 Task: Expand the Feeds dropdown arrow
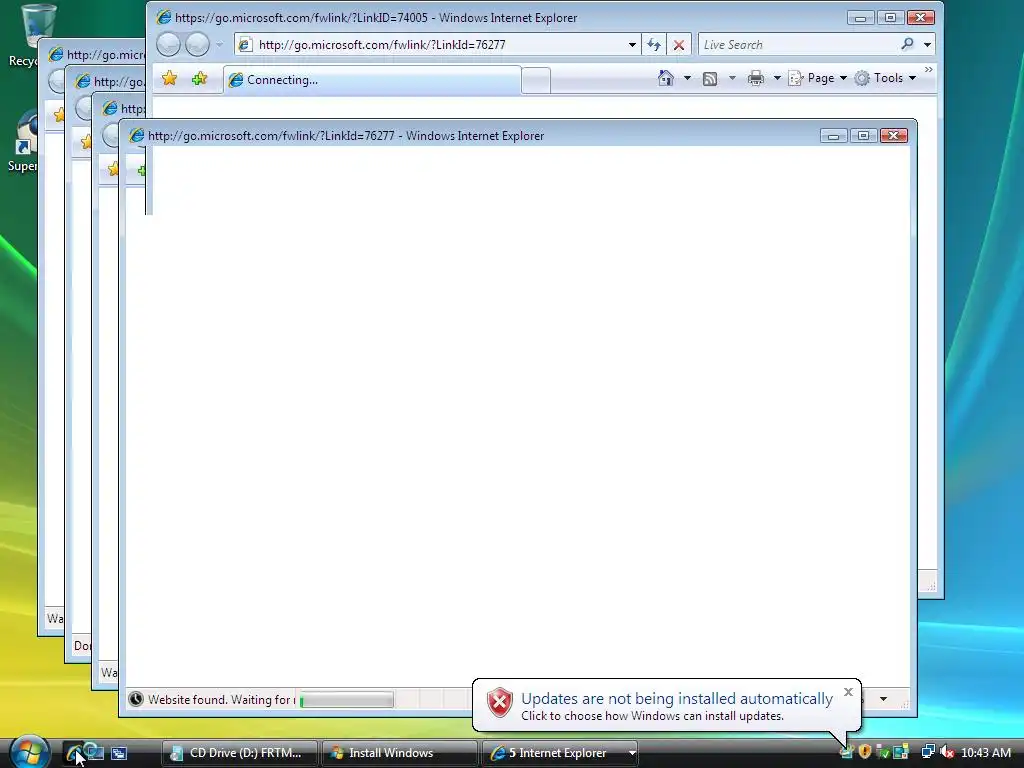point(732,78)
